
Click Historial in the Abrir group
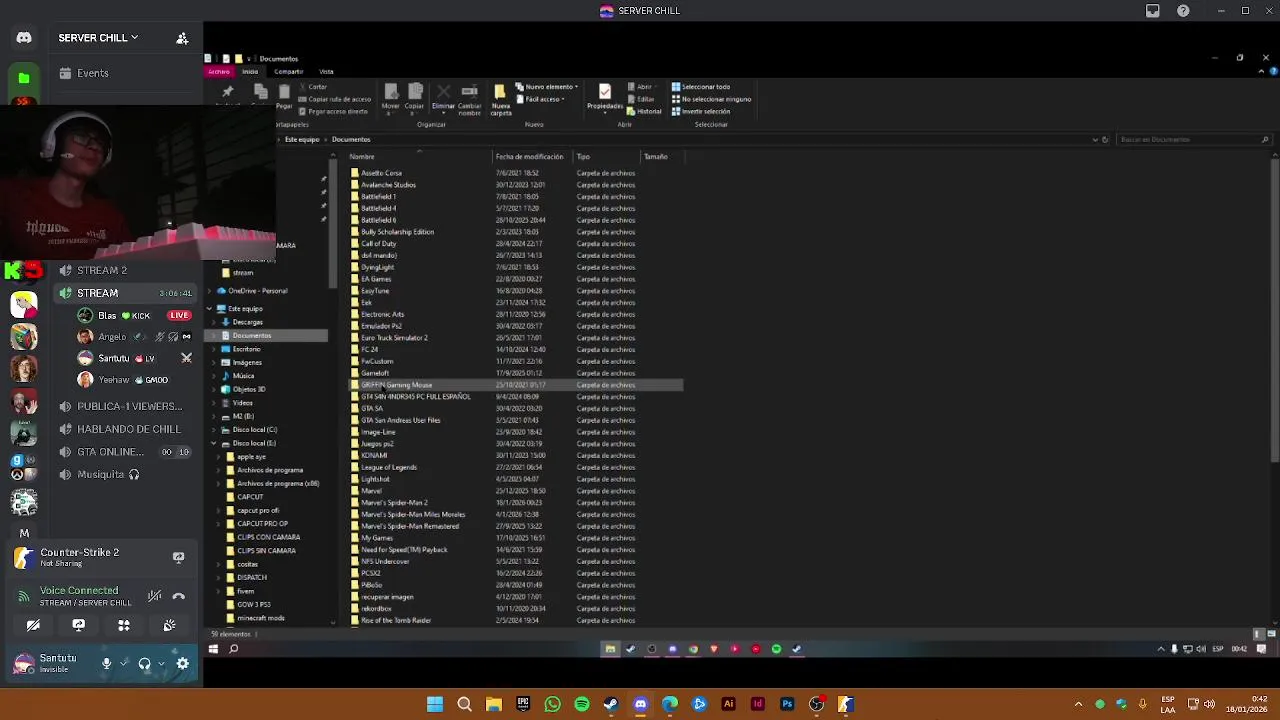(x=644, y=111)
